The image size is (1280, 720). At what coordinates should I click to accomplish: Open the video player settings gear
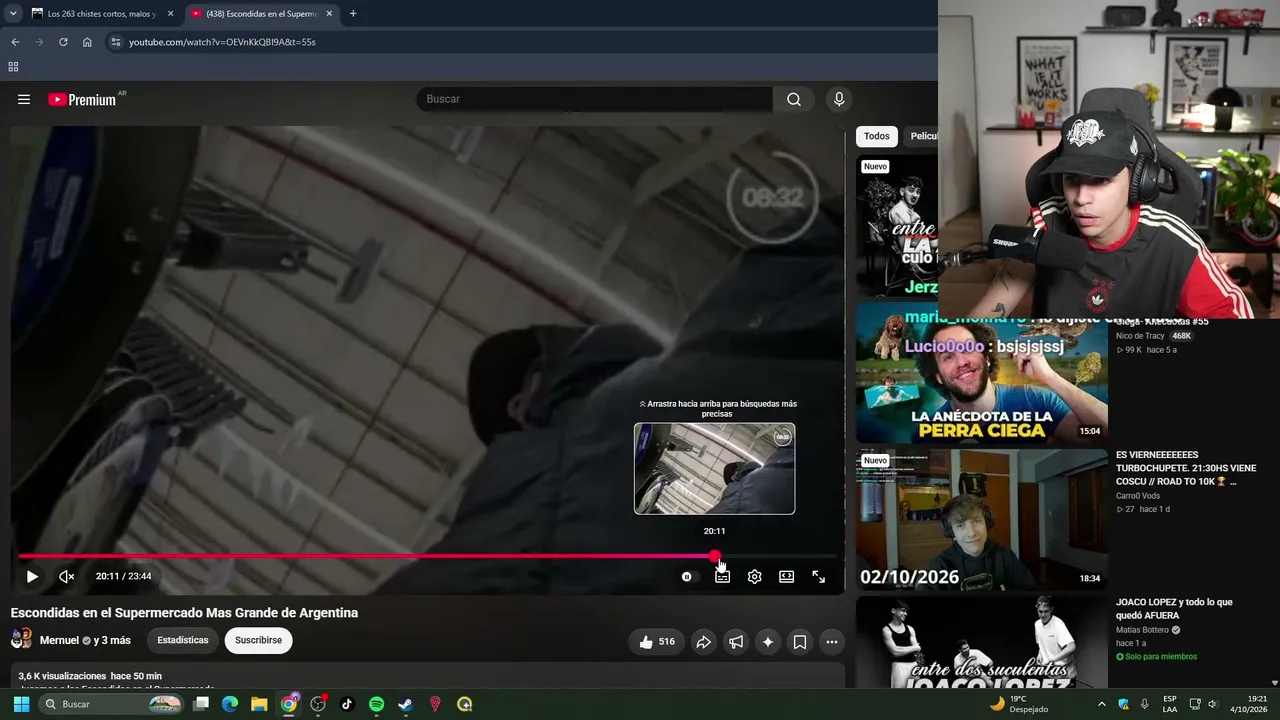pyautogui.click(x=755, y=576)
